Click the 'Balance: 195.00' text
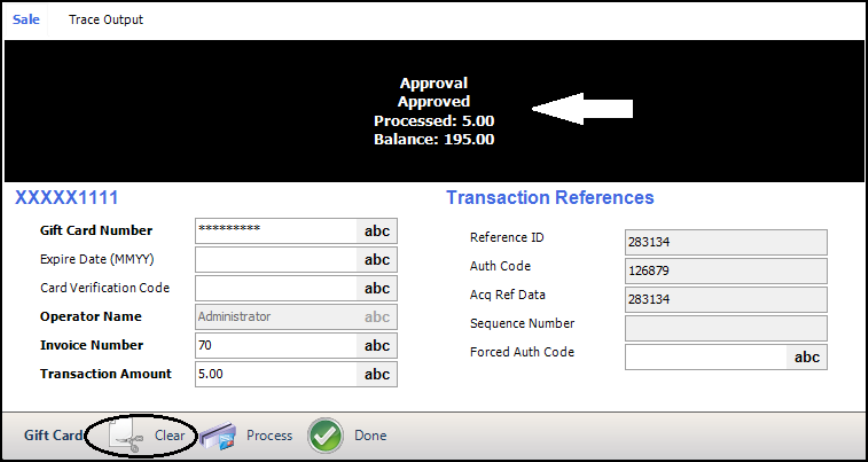This screenshot has width=868, height=462. coord(434,139)
